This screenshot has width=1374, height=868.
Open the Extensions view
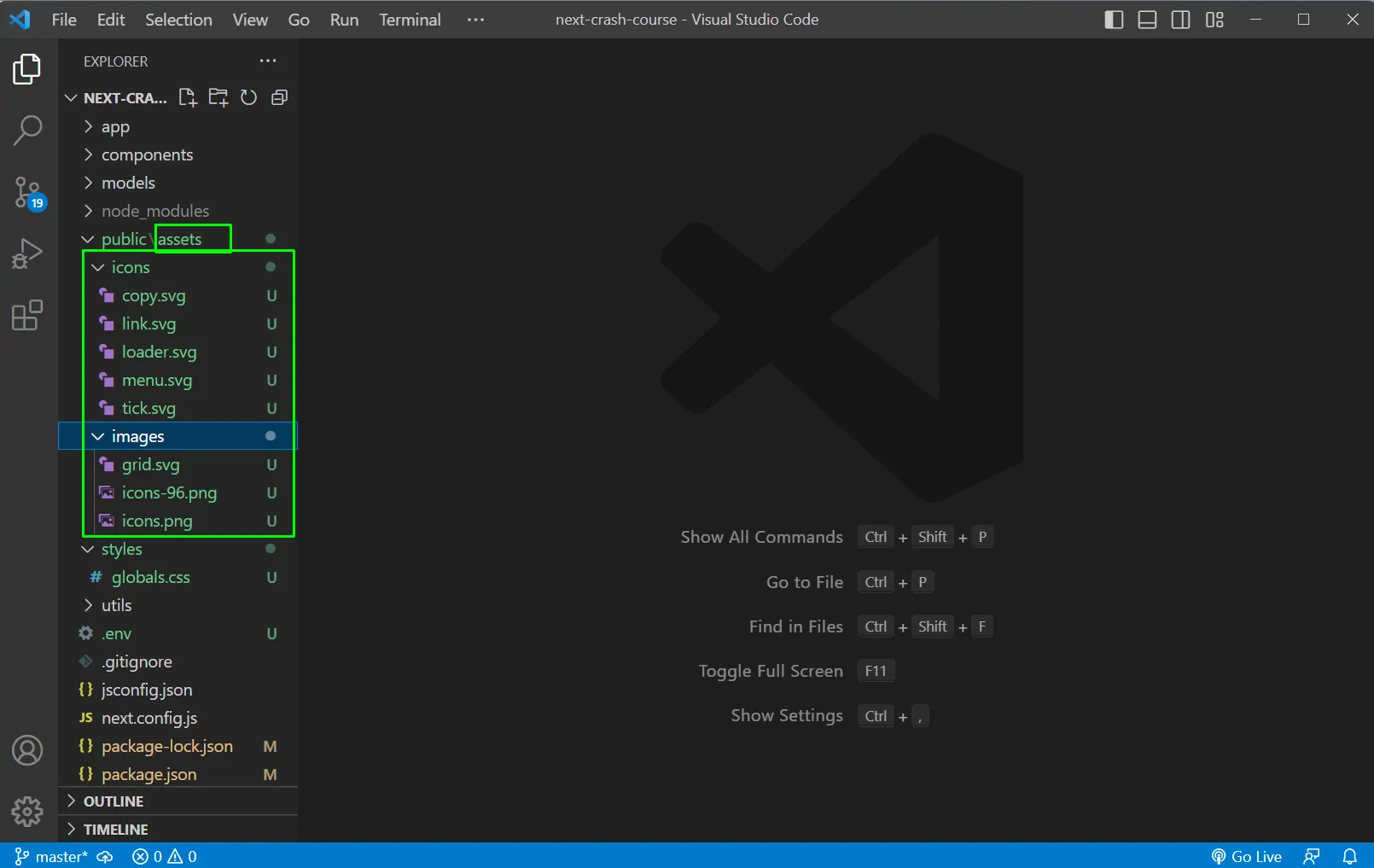tap(27, 315)
